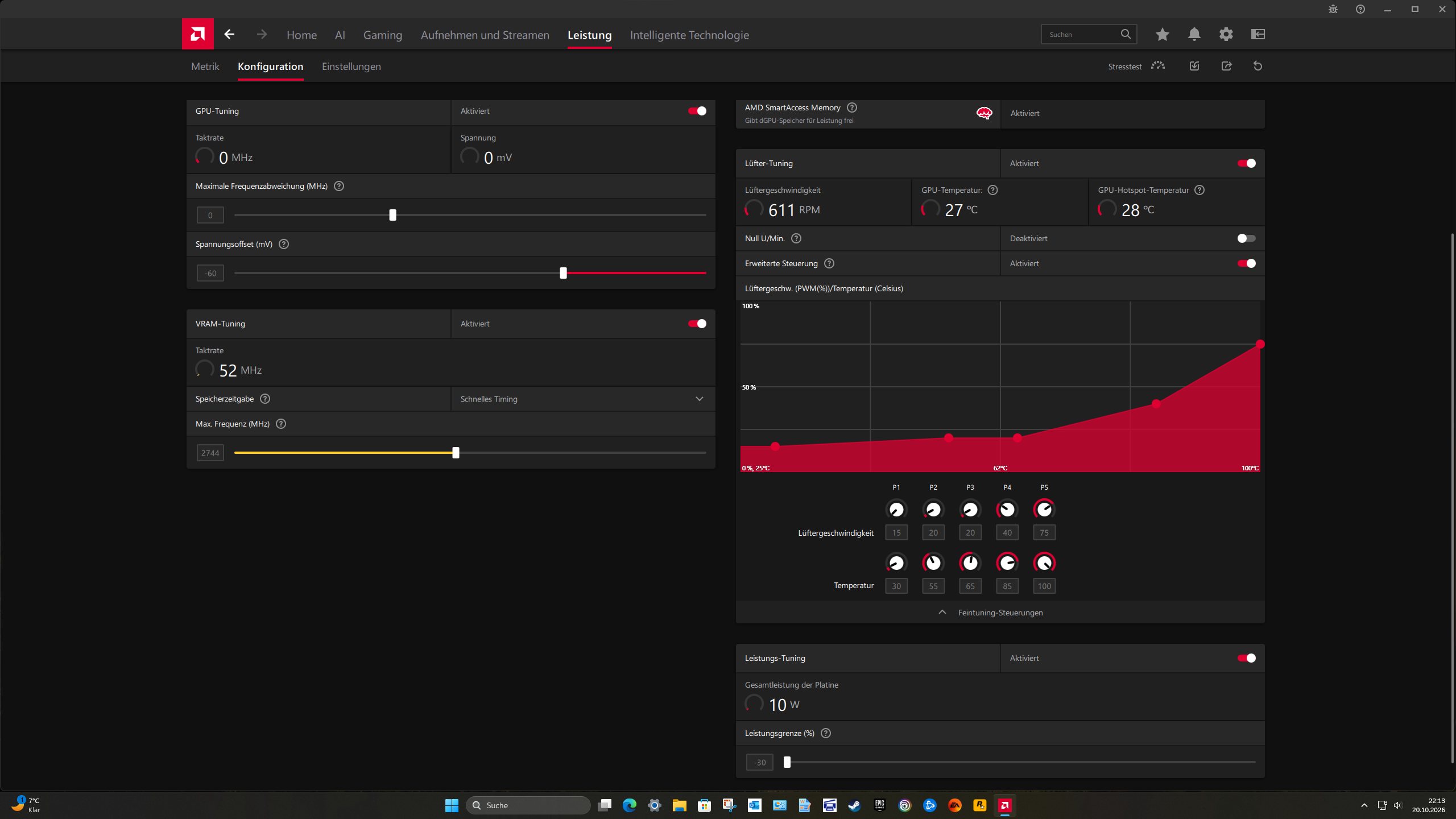
Task: Open the help question mark in title bar
Action: coord(1360,9)
